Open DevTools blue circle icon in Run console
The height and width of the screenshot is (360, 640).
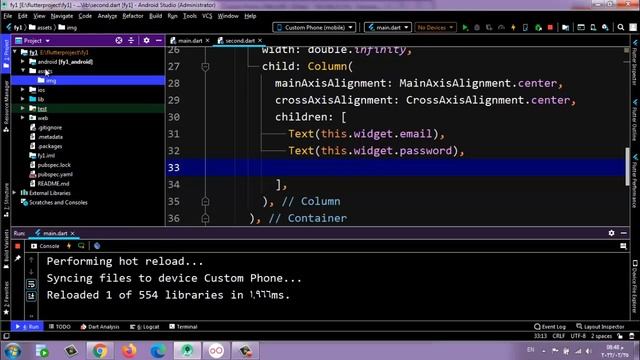[97, 246]
